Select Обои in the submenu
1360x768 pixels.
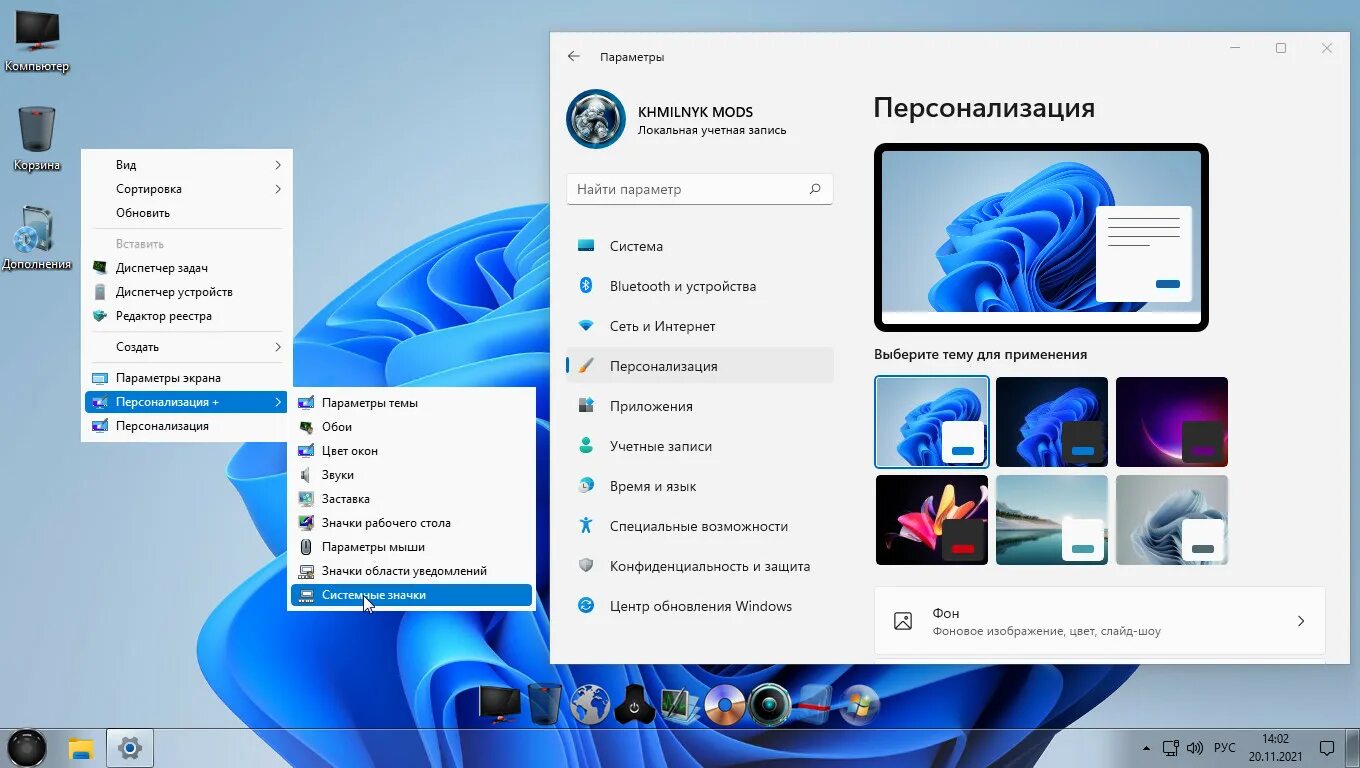(x=412, y=427)
